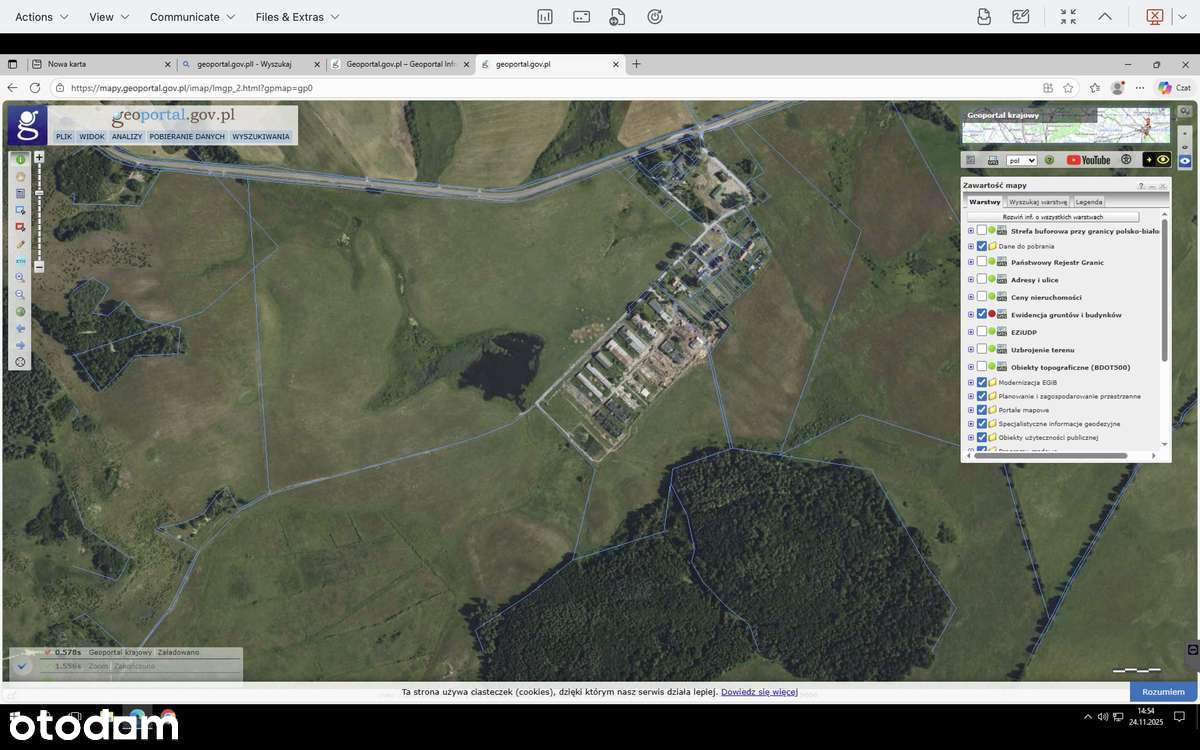The image size is (1200, 750).
Task: Expand the Adresy i ulice tree node
Action: click(971, 280)
